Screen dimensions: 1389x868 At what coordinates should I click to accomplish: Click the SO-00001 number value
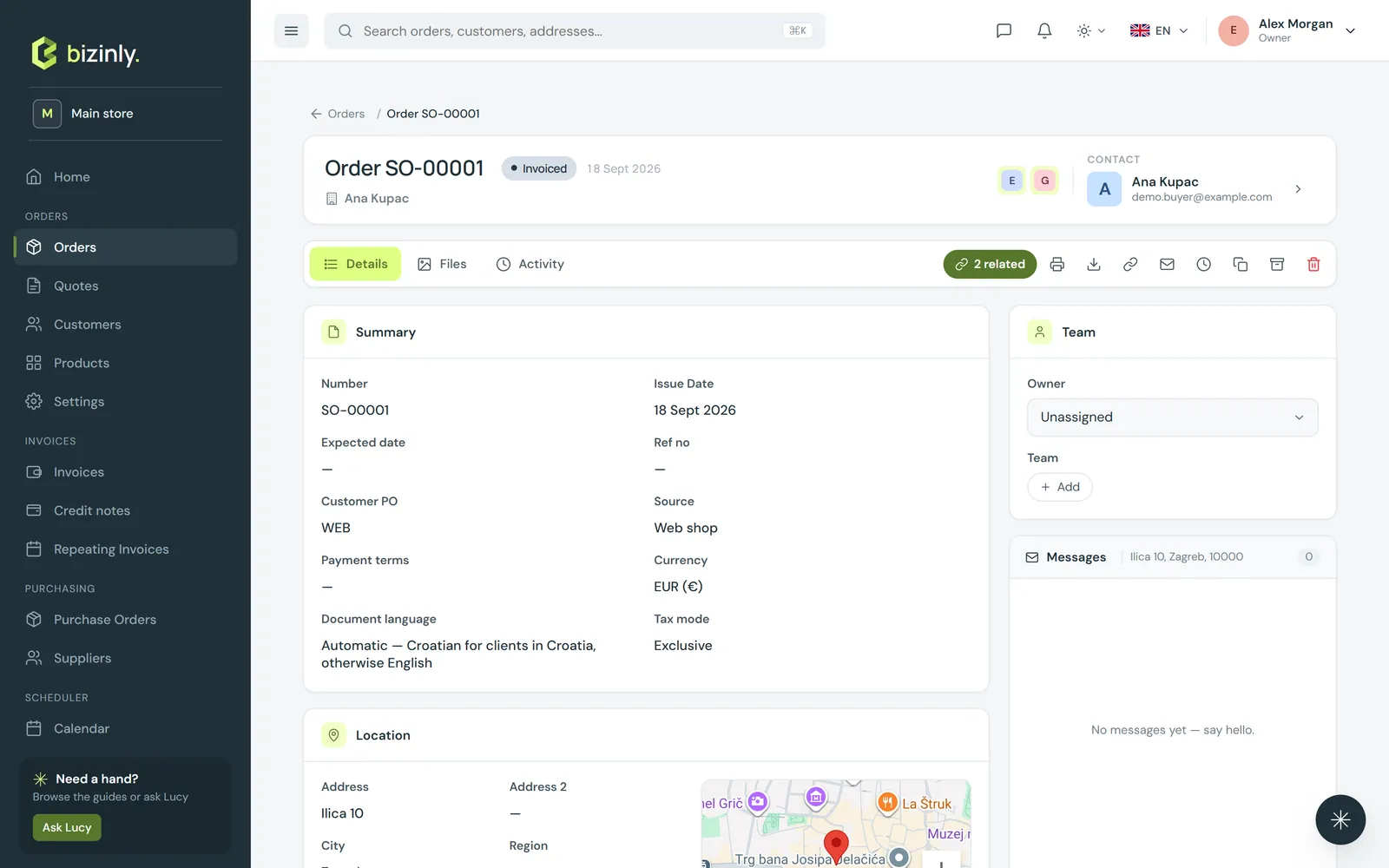(355, 410)
